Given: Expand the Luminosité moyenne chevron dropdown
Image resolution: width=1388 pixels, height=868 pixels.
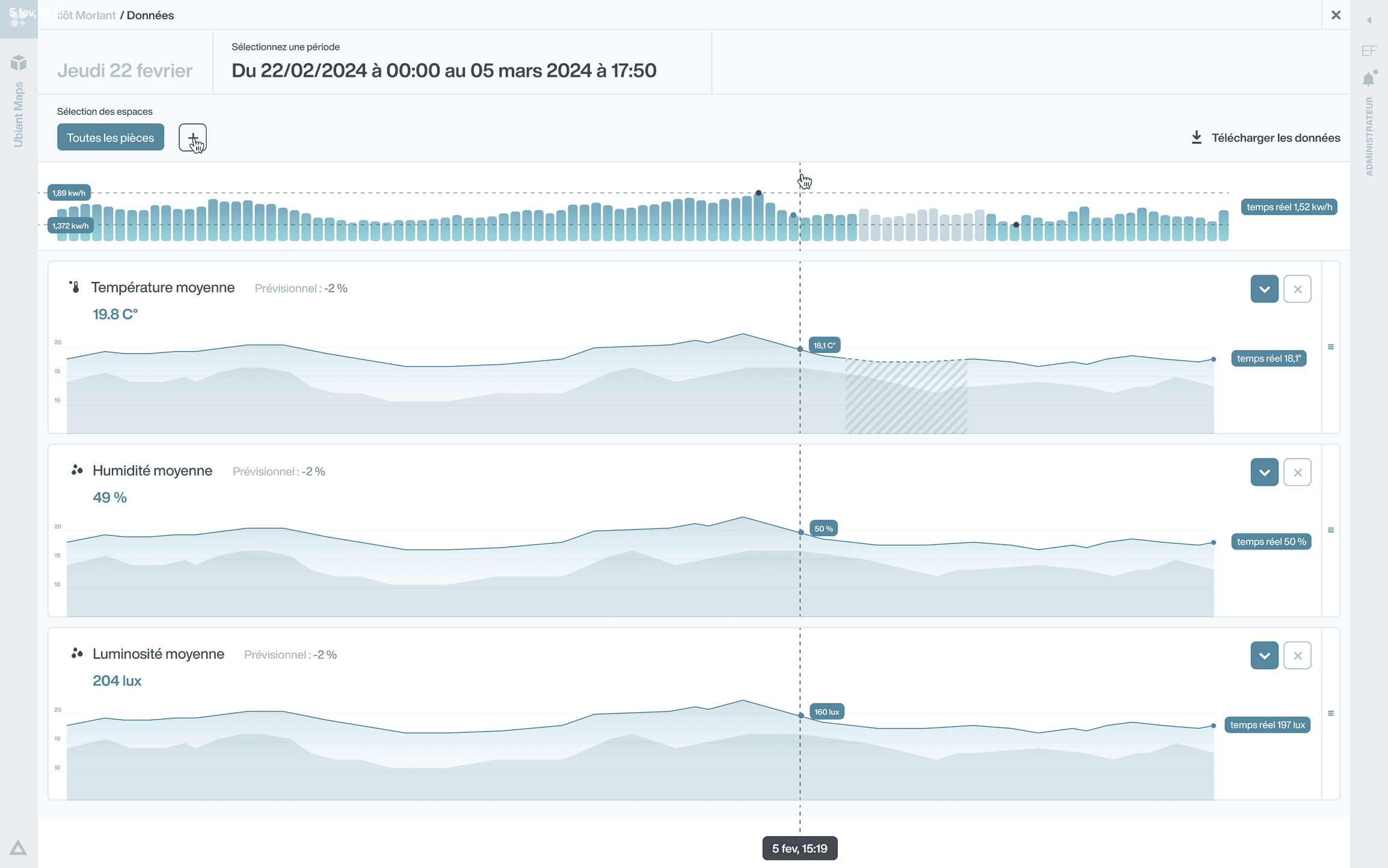Looking at the screenshot, I should coord(1264,656).
